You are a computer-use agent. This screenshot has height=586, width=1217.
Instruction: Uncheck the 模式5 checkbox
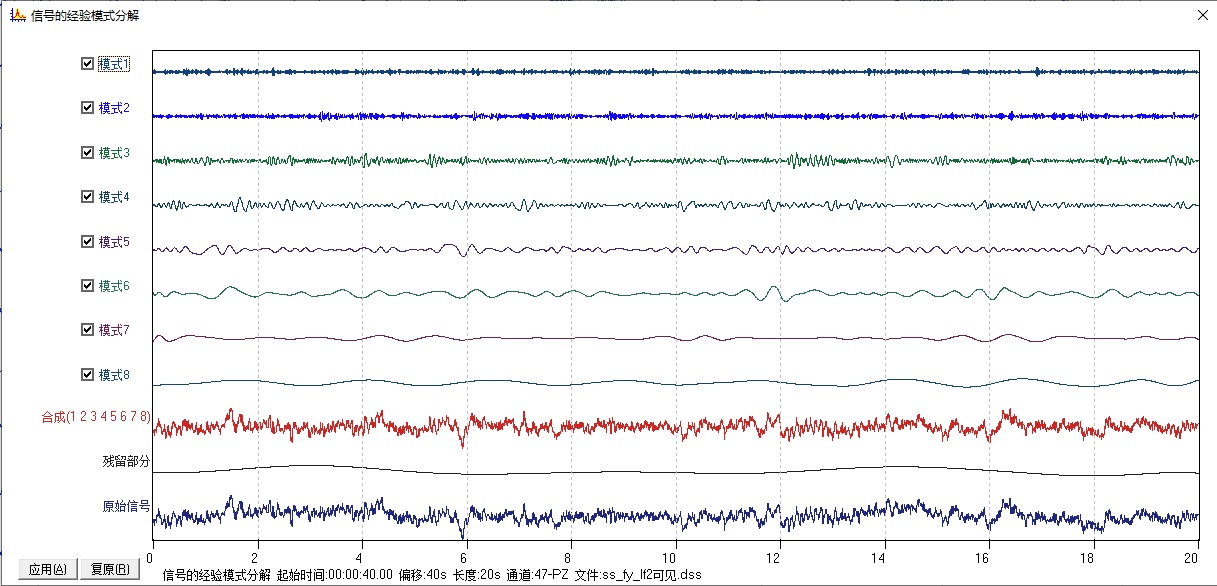pos(88,242)
